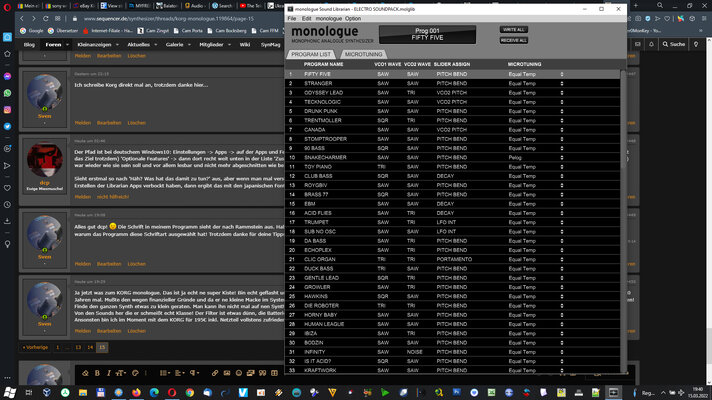Screen dimensions: 712x400
Task: Switch to the PROGRAM LIST tab
Action: tap(311, 54)
